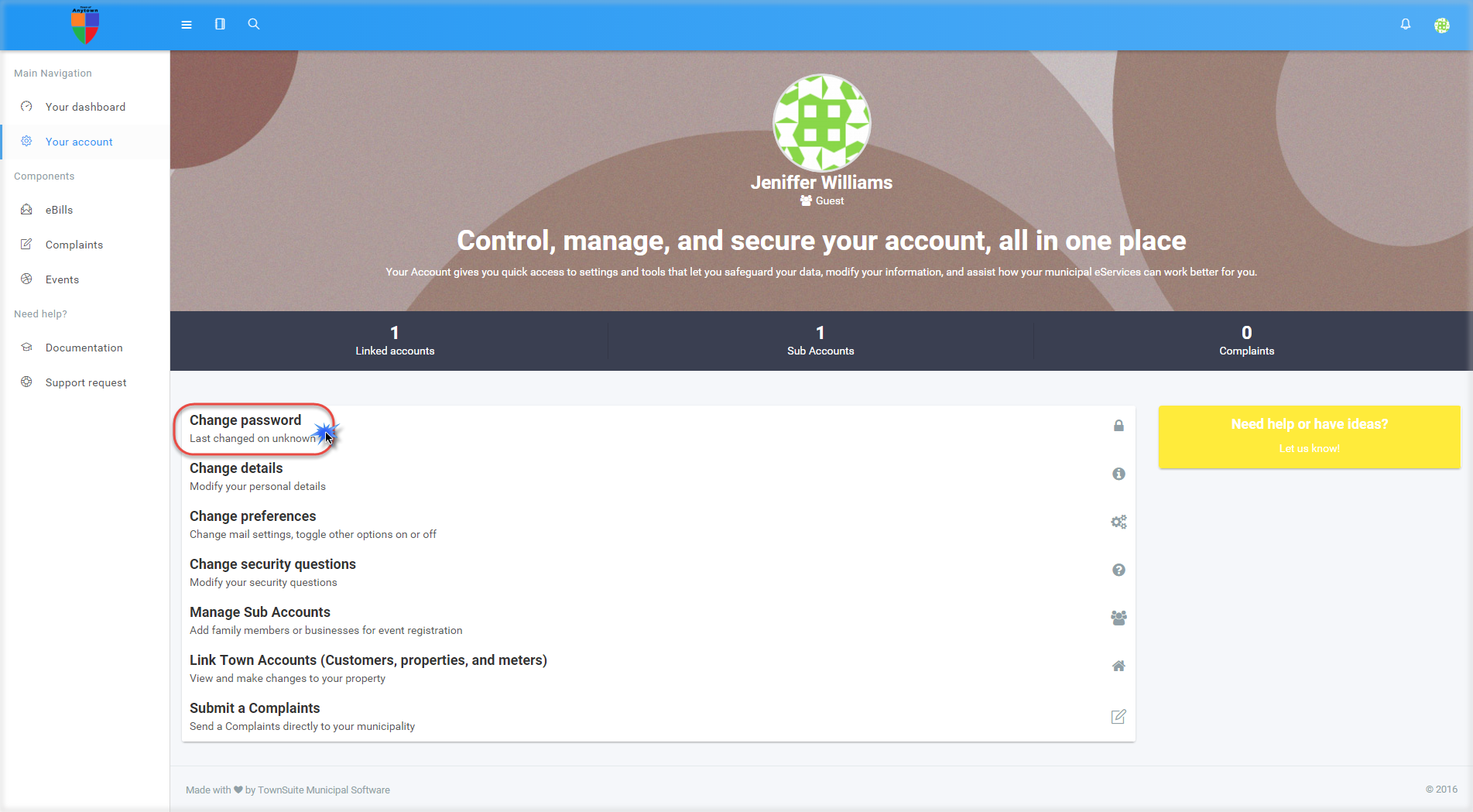
Task: Click the Jeniffer Williams name heading
Action: (x=821, y=183)
